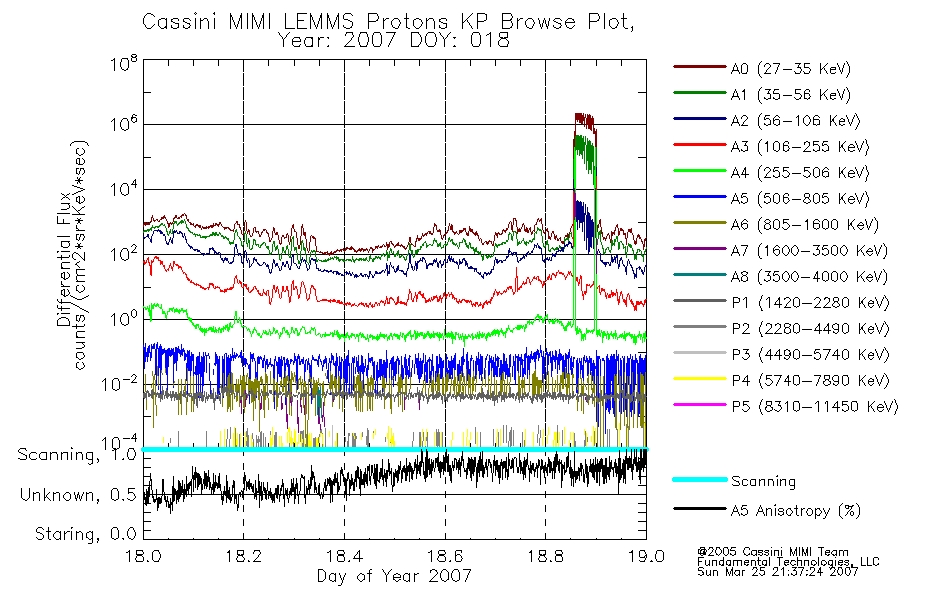This screenshot has width=950, height=600.
Task: Click the 'Unknown, 0.5' axis label
Action: (78, 495)
